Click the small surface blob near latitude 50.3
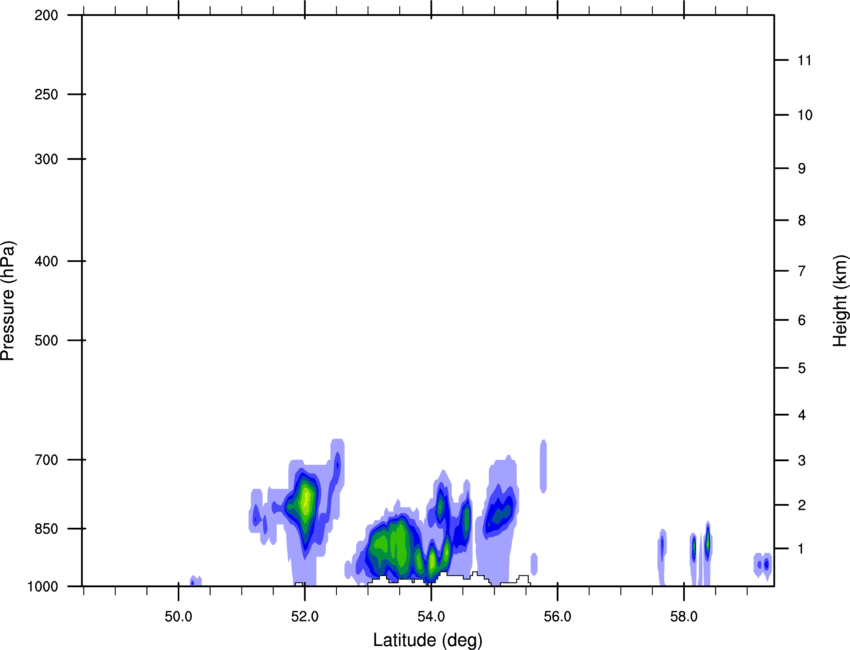 196,581
